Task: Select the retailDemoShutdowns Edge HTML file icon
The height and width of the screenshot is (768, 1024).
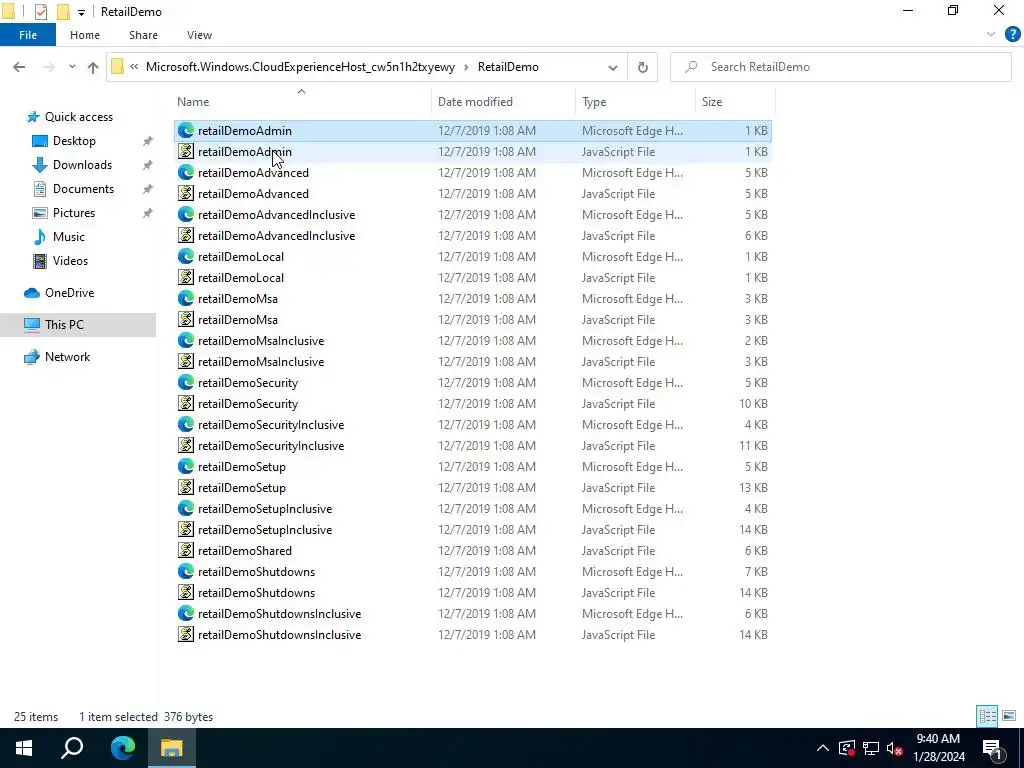Action: tap(186, 571)
